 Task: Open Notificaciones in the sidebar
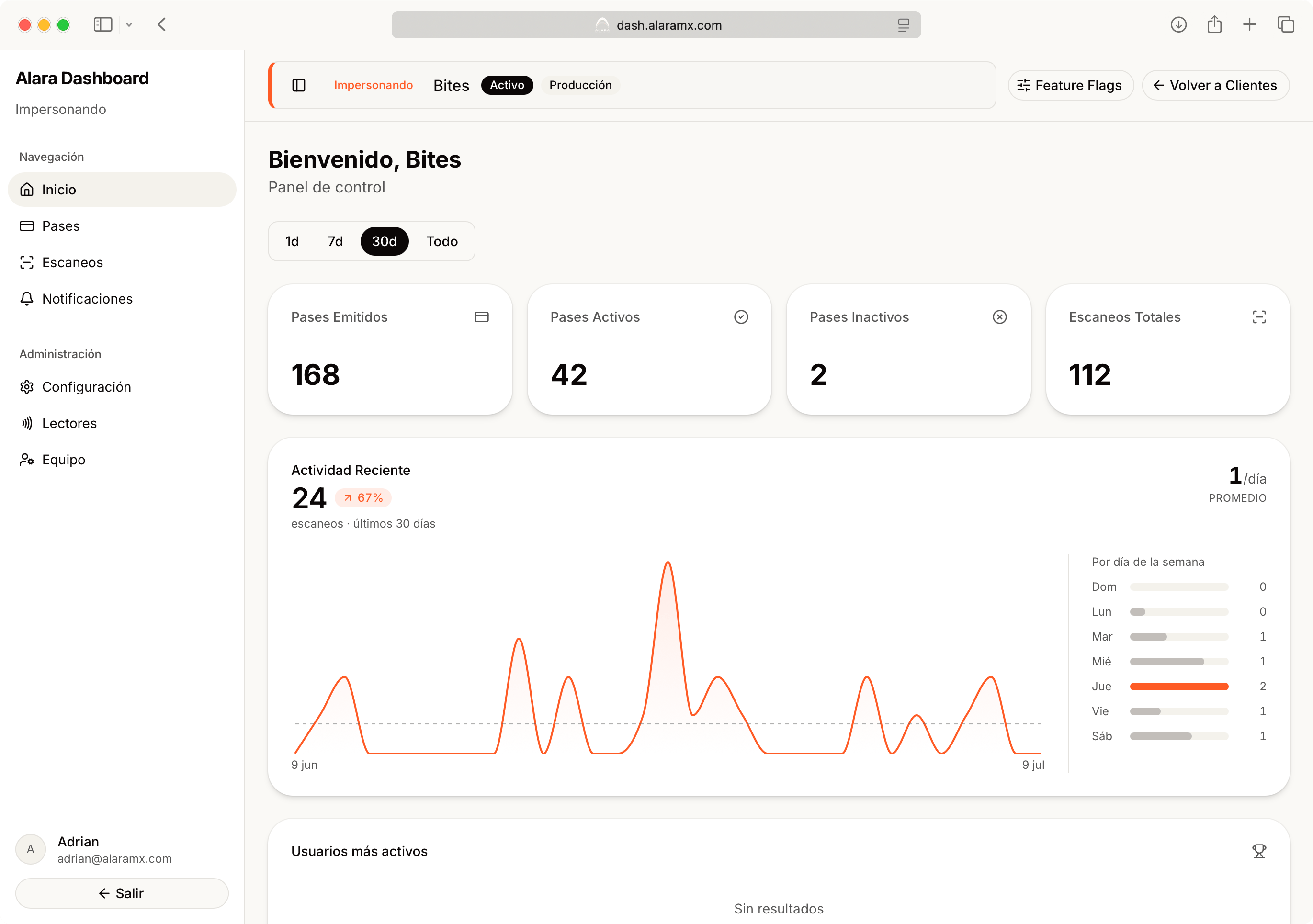click(x=122, y=299)
